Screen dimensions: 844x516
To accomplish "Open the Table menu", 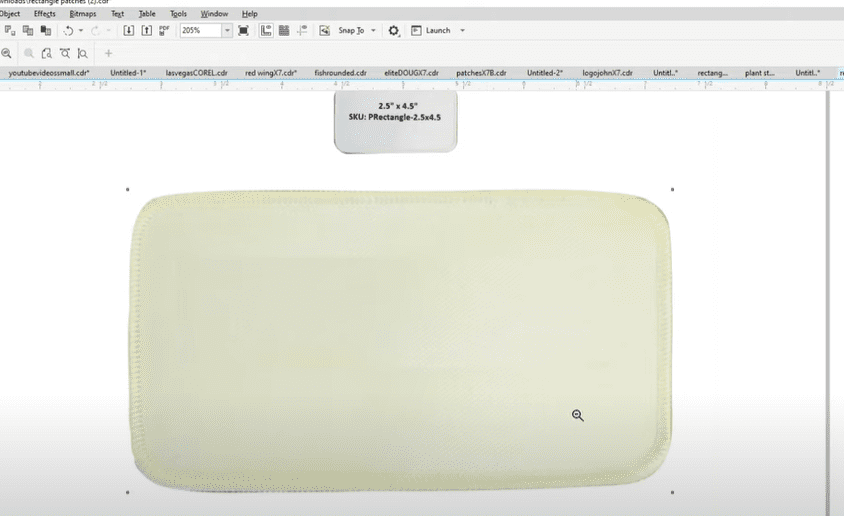I will point(147,13).
